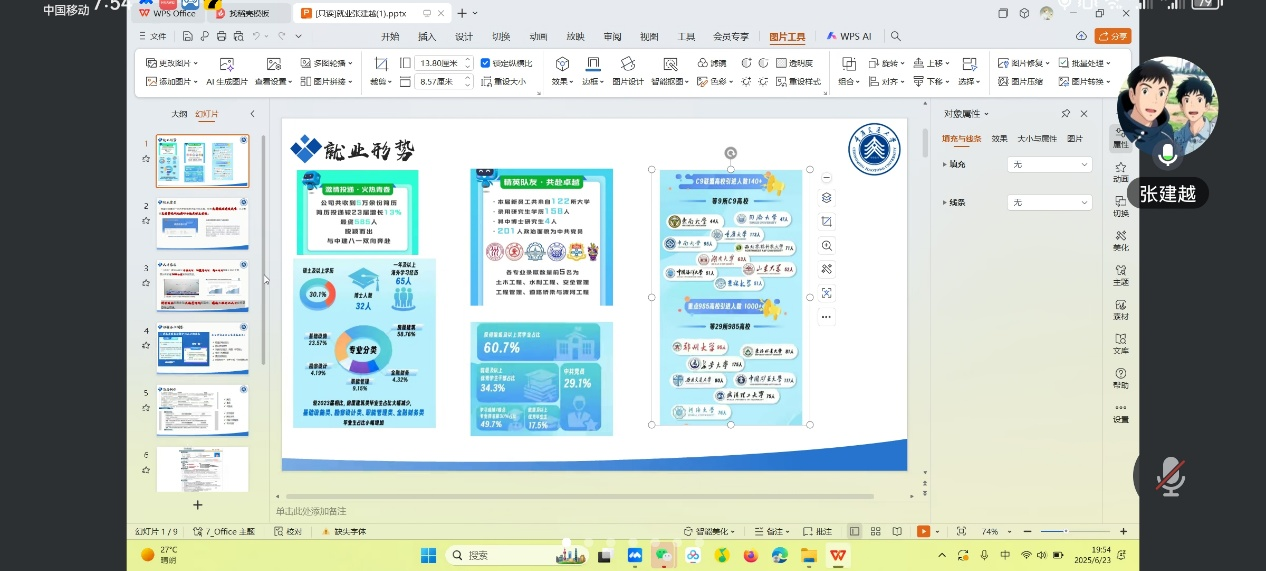Open the 圆角 dropdown in properties panel
Viewport: 1266px width, 571px height.
tap(1049, 164)
